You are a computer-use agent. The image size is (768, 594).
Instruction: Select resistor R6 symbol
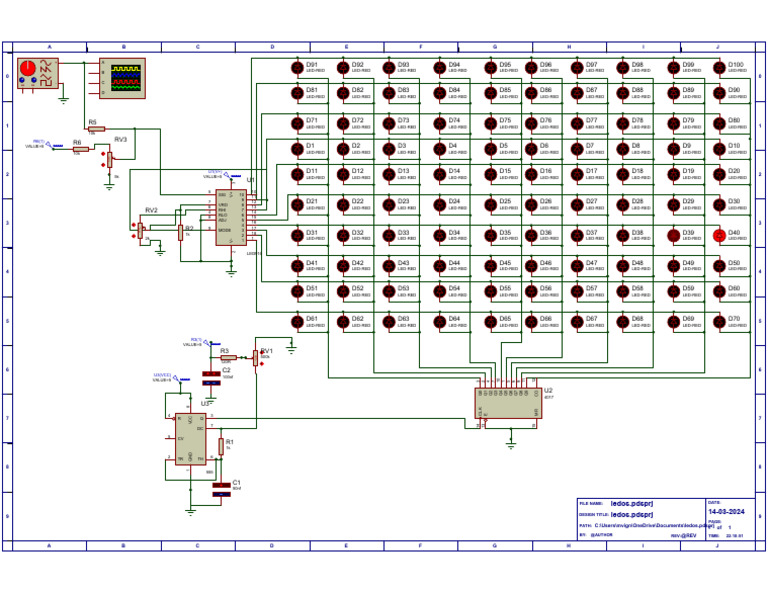(81, 149)
